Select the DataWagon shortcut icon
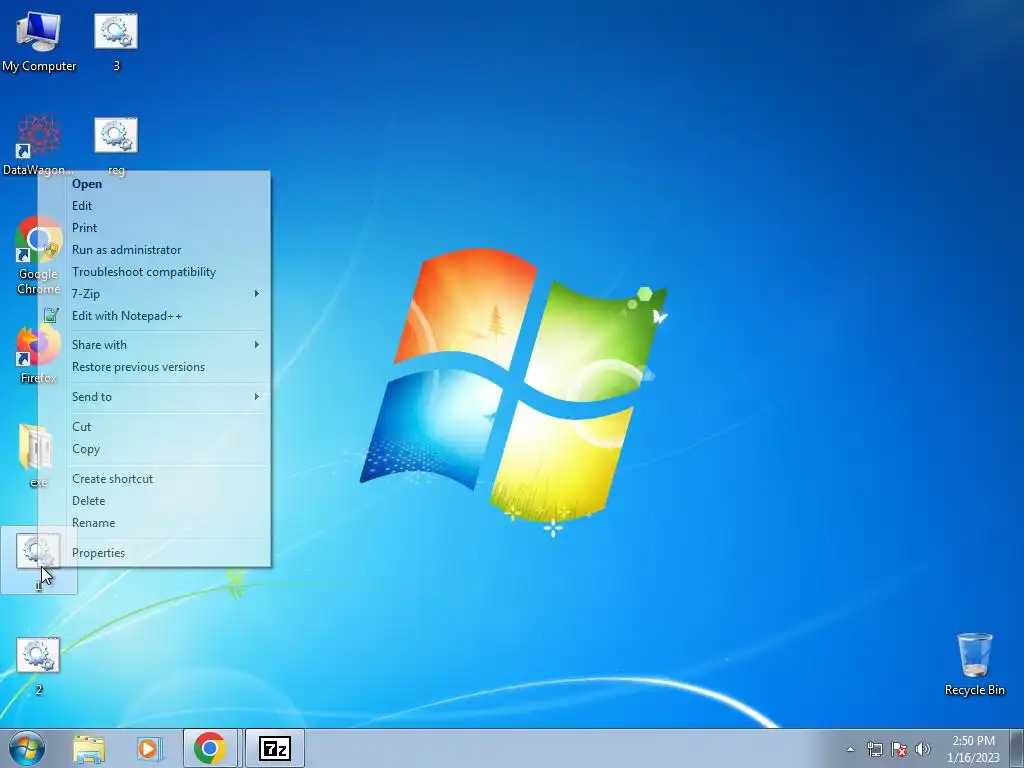This screenshot has width=1024, height=768. click(x=38, y=145)
